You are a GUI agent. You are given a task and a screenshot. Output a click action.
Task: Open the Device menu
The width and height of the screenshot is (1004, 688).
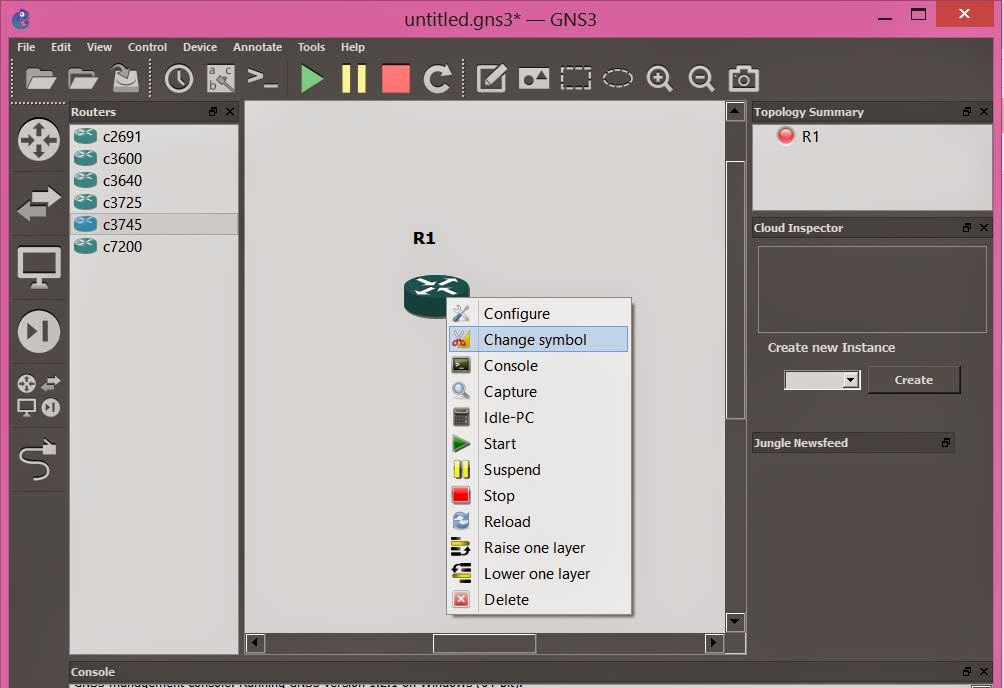click(x=200, y=47)
